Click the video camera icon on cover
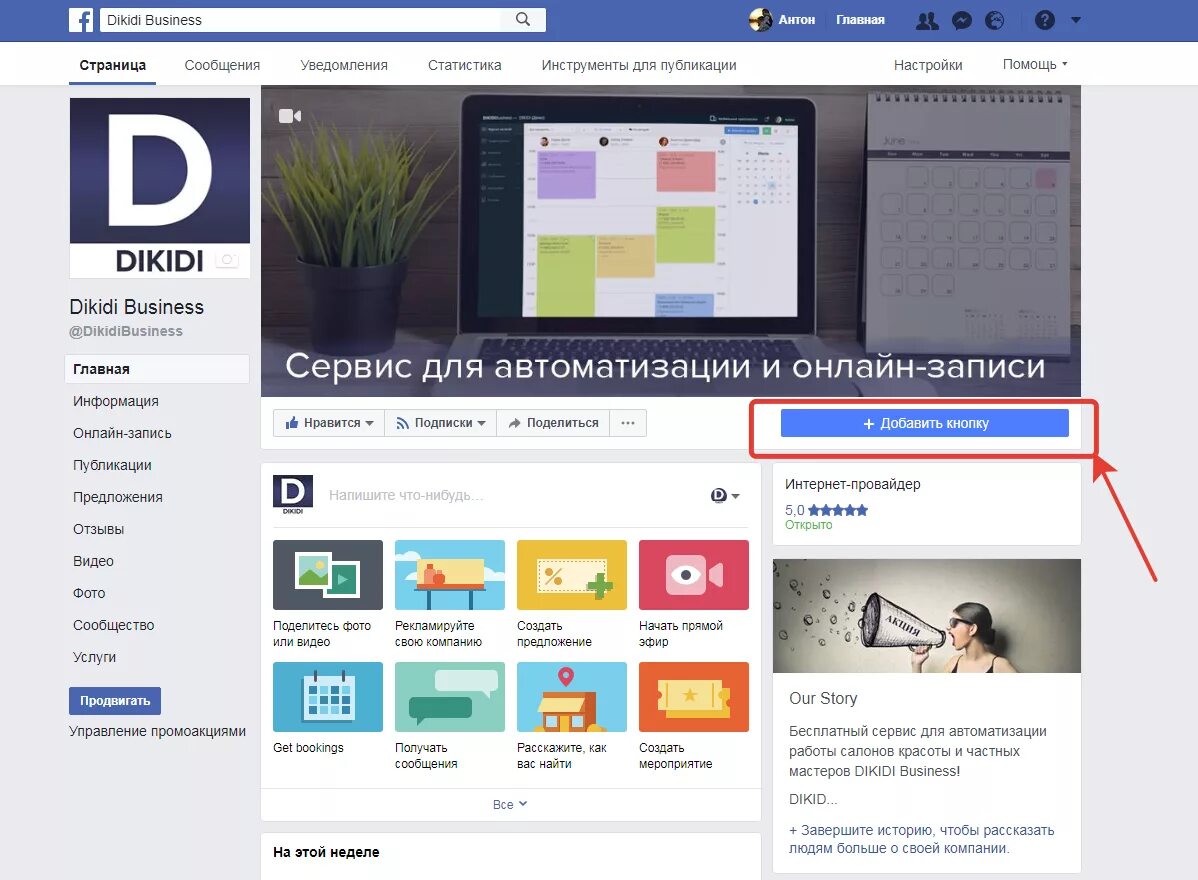 point(290,116)
